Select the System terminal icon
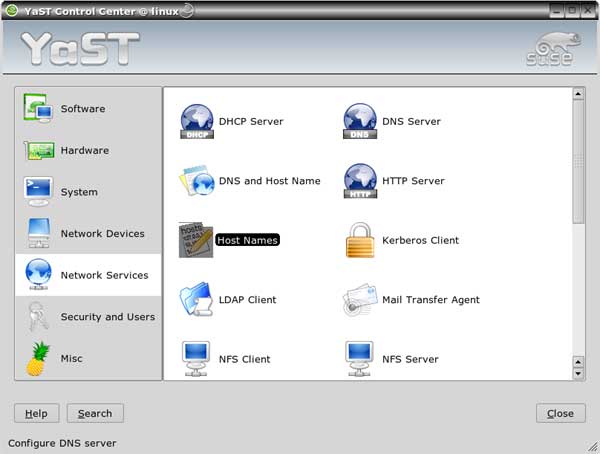600x454 pixels. point(38,191)
